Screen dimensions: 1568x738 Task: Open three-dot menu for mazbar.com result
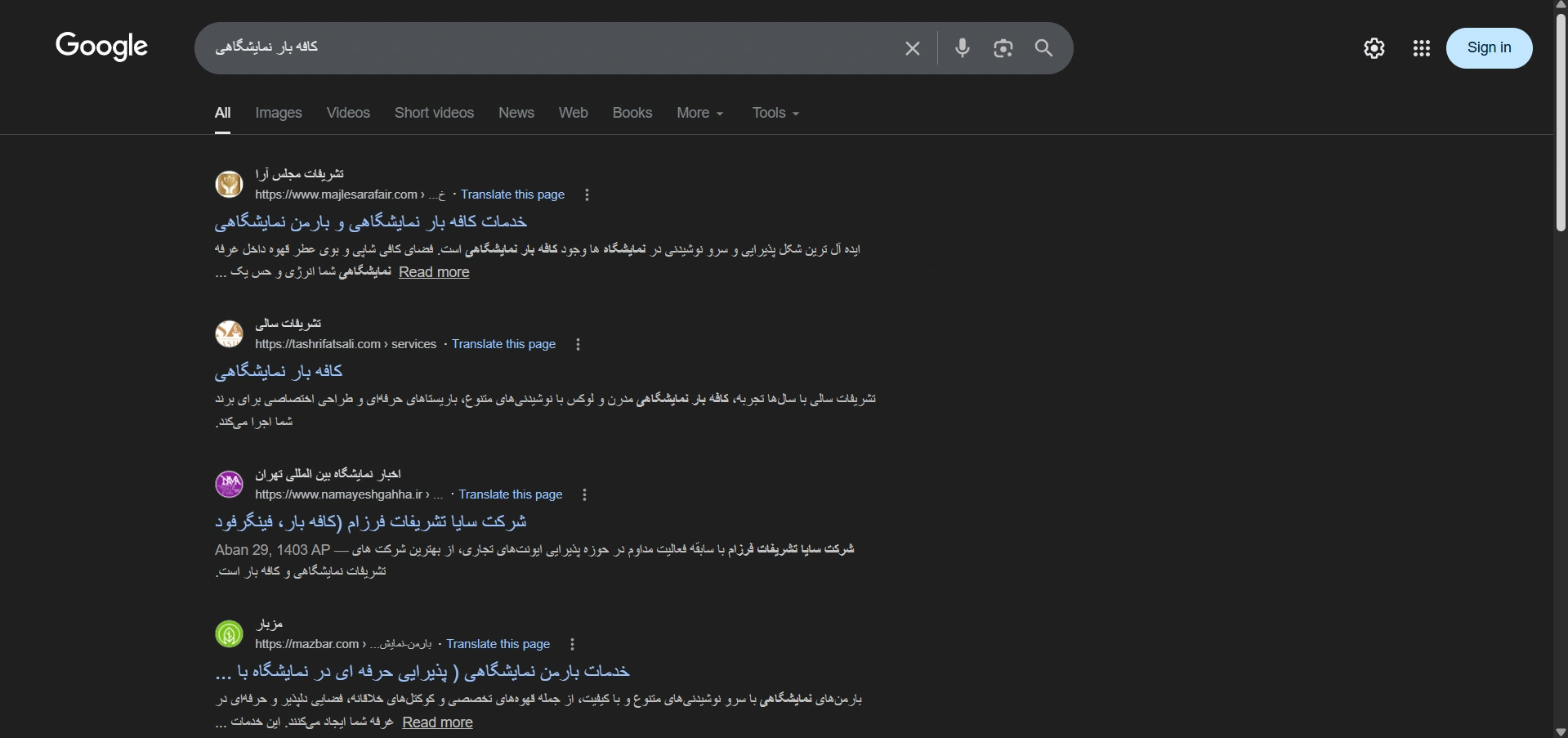click(572, 644)
